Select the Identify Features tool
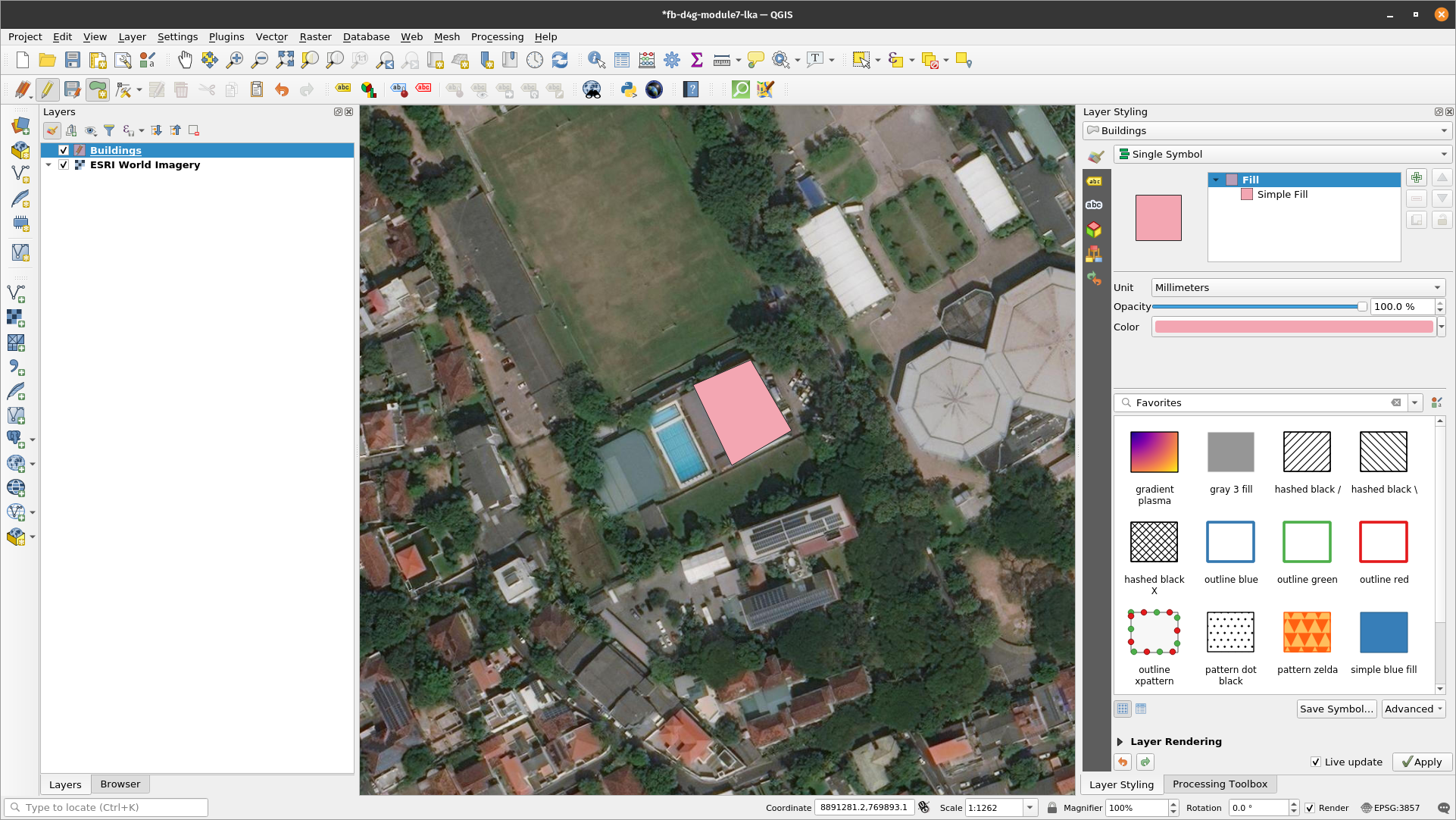 pyautogui.click(x=597, y=61)
